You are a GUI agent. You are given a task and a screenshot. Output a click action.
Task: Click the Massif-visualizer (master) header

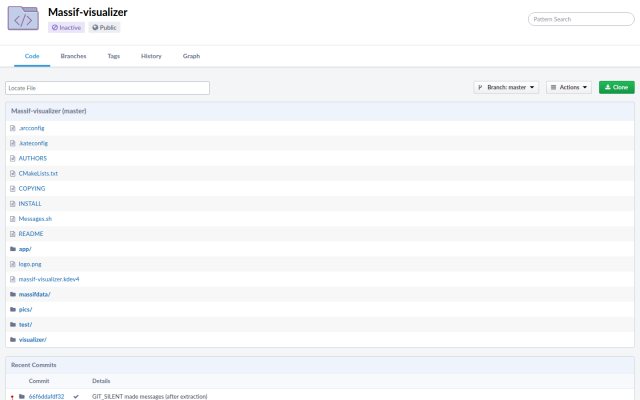[49, 111]
